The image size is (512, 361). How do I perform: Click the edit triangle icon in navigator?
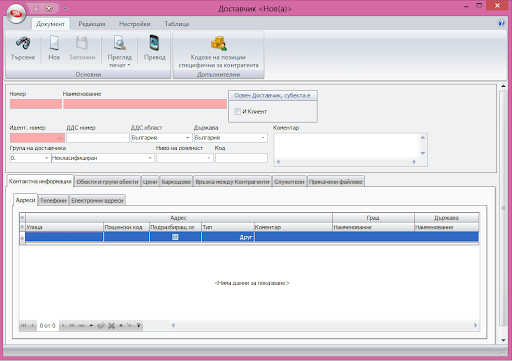click(91, 325)
